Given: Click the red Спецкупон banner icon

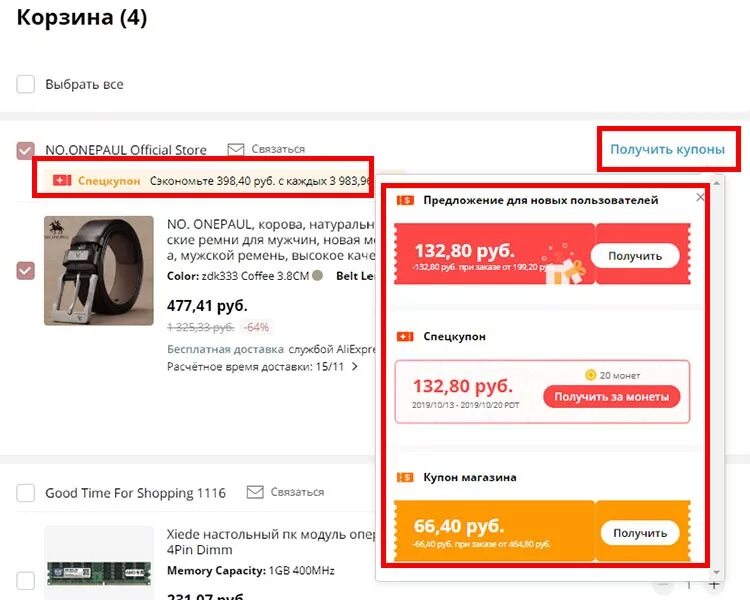Looking at the screenshot, I should [x=63, y=181].
